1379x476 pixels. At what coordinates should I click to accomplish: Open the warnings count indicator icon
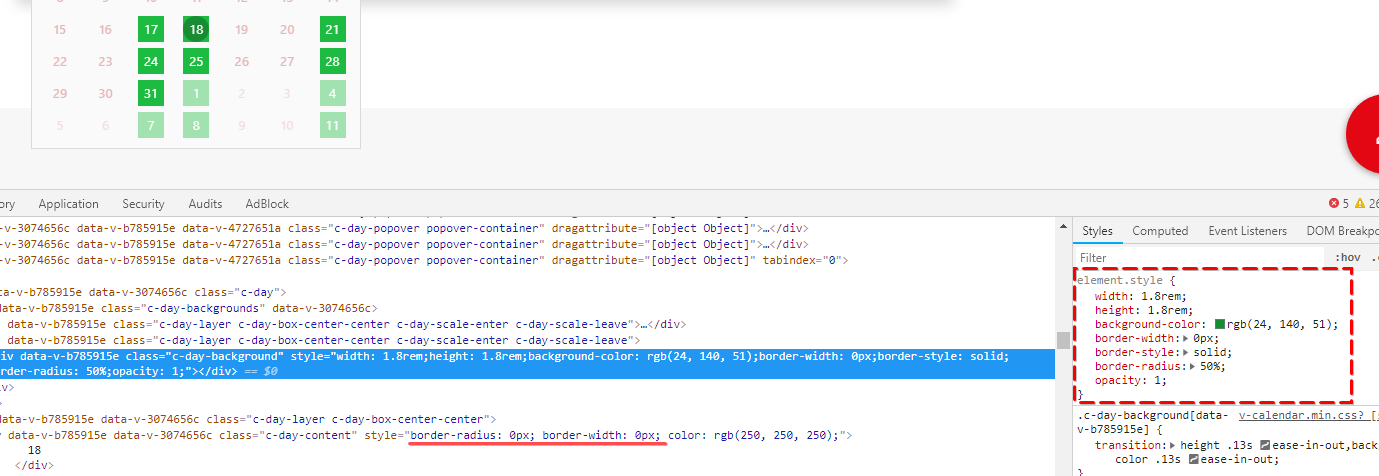point(1360,203)
